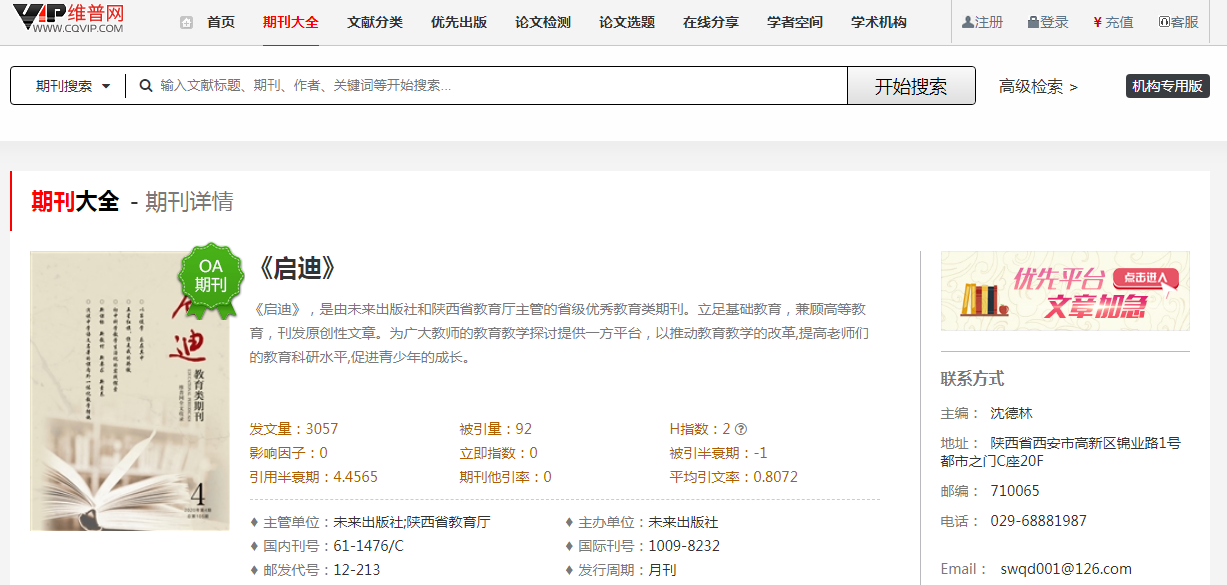Expand the 期刊搜索 search type dropdown
1227x585 pixels.
point(72,86)
